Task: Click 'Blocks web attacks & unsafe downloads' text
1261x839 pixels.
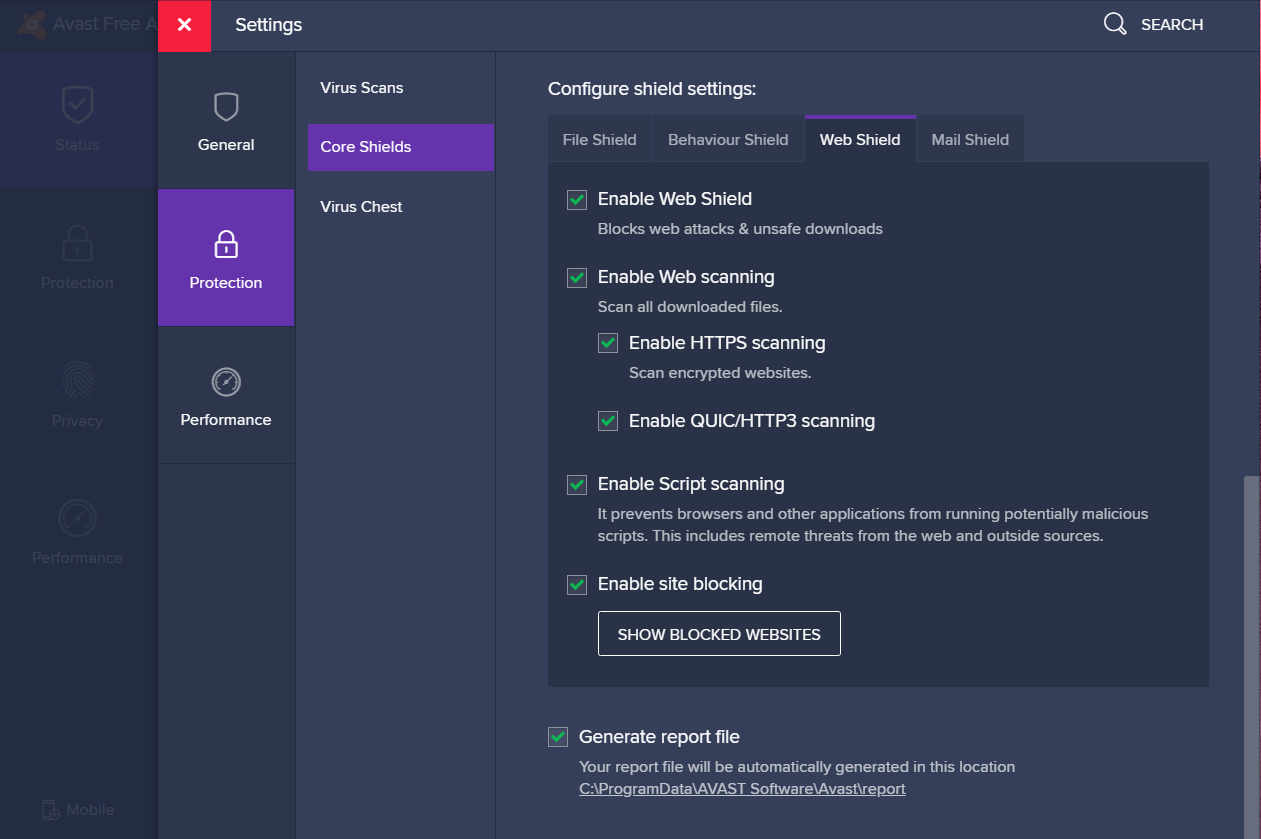Action: point(740,229)
